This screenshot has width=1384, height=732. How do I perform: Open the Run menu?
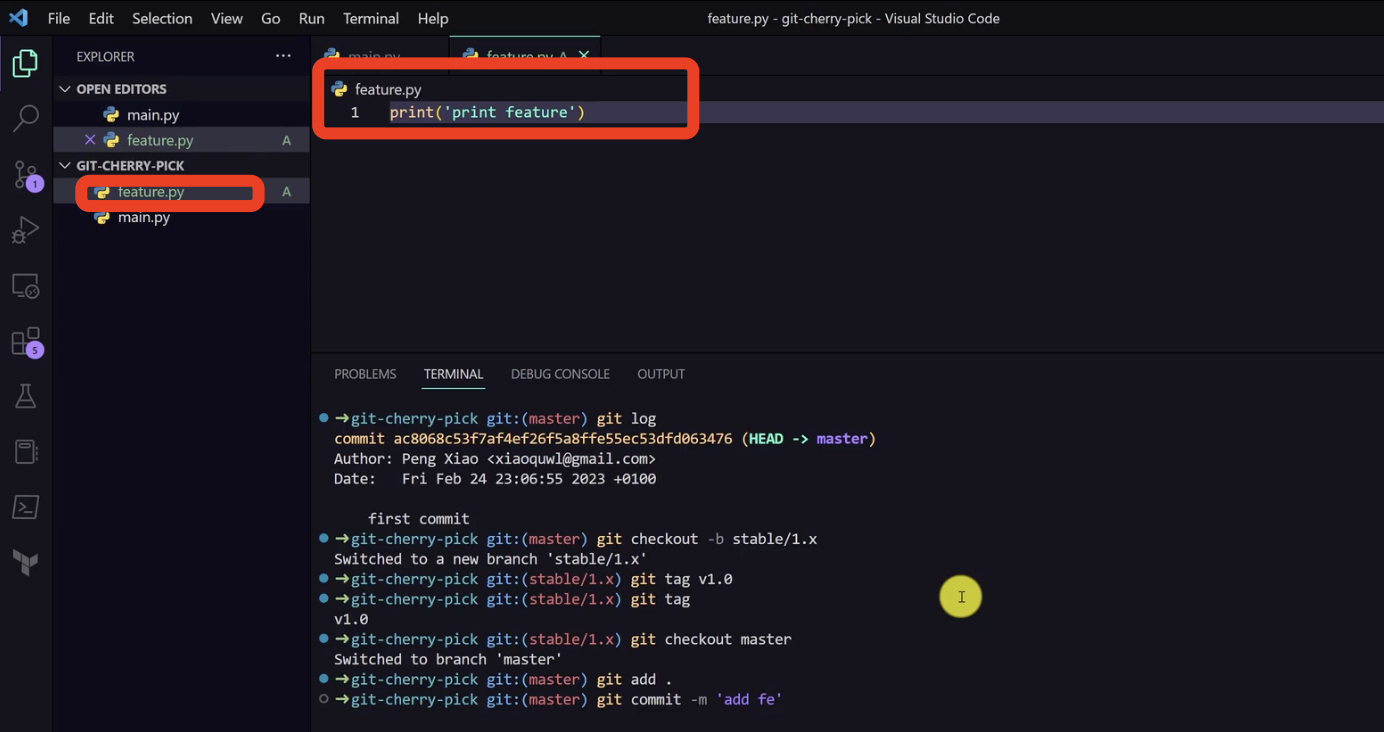(x=311, y=18)
